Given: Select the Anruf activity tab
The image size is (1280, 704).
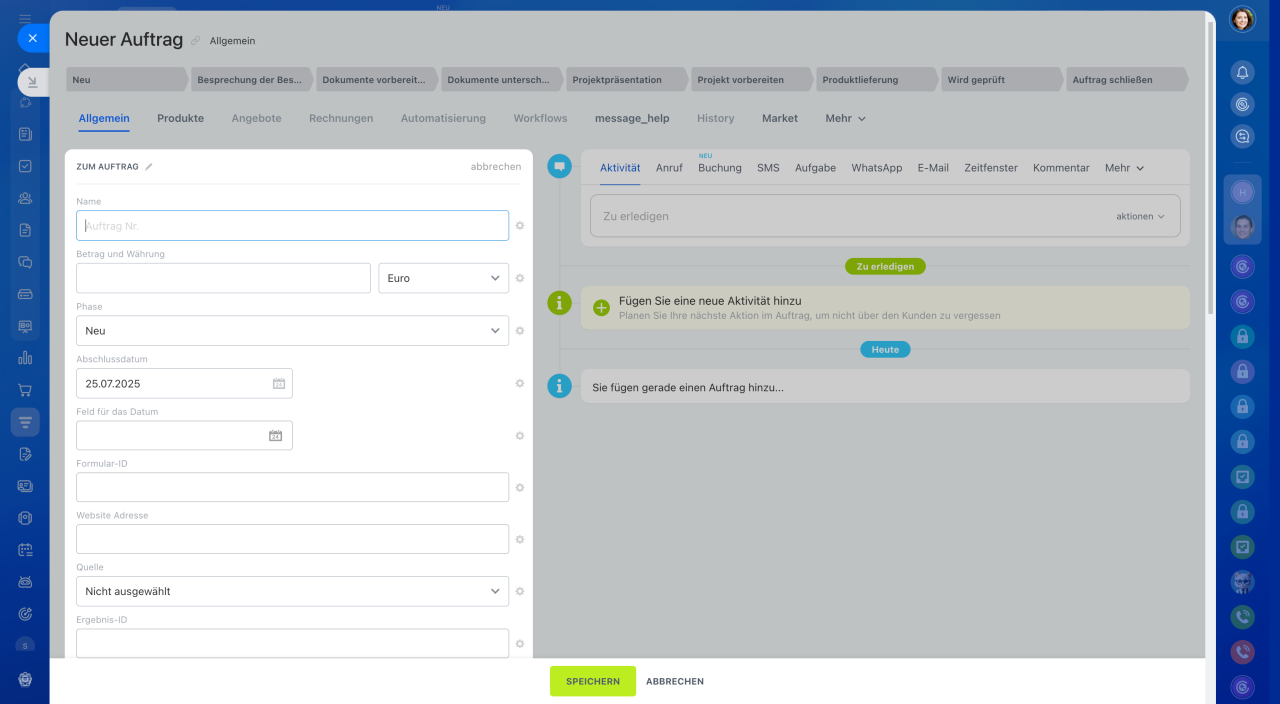Looking at the screenshot, I should [x=669, y=168].
